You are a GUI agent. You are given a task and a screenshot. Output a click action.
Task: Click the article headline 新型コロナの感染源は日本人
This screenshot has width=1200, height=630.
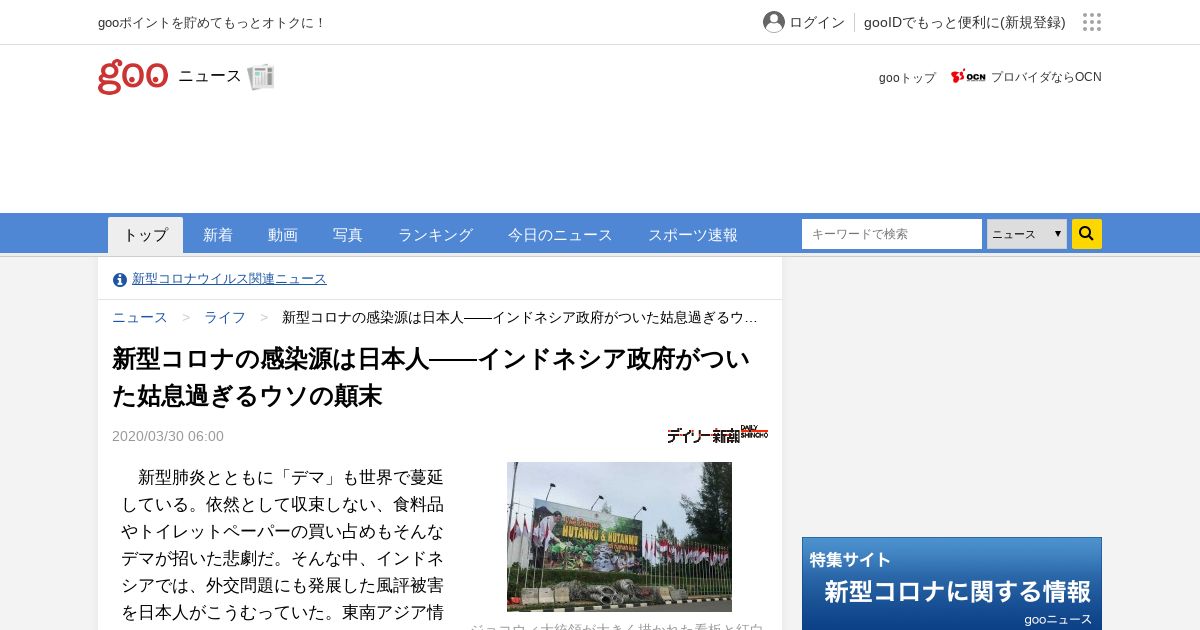431,377
